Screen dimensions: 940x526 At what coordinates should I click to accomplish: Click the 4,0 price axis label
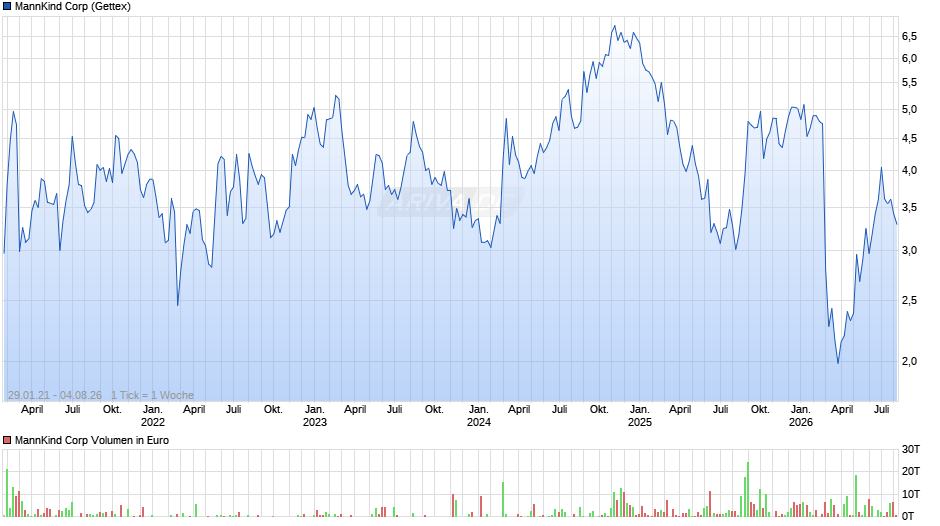pos(909,170)
